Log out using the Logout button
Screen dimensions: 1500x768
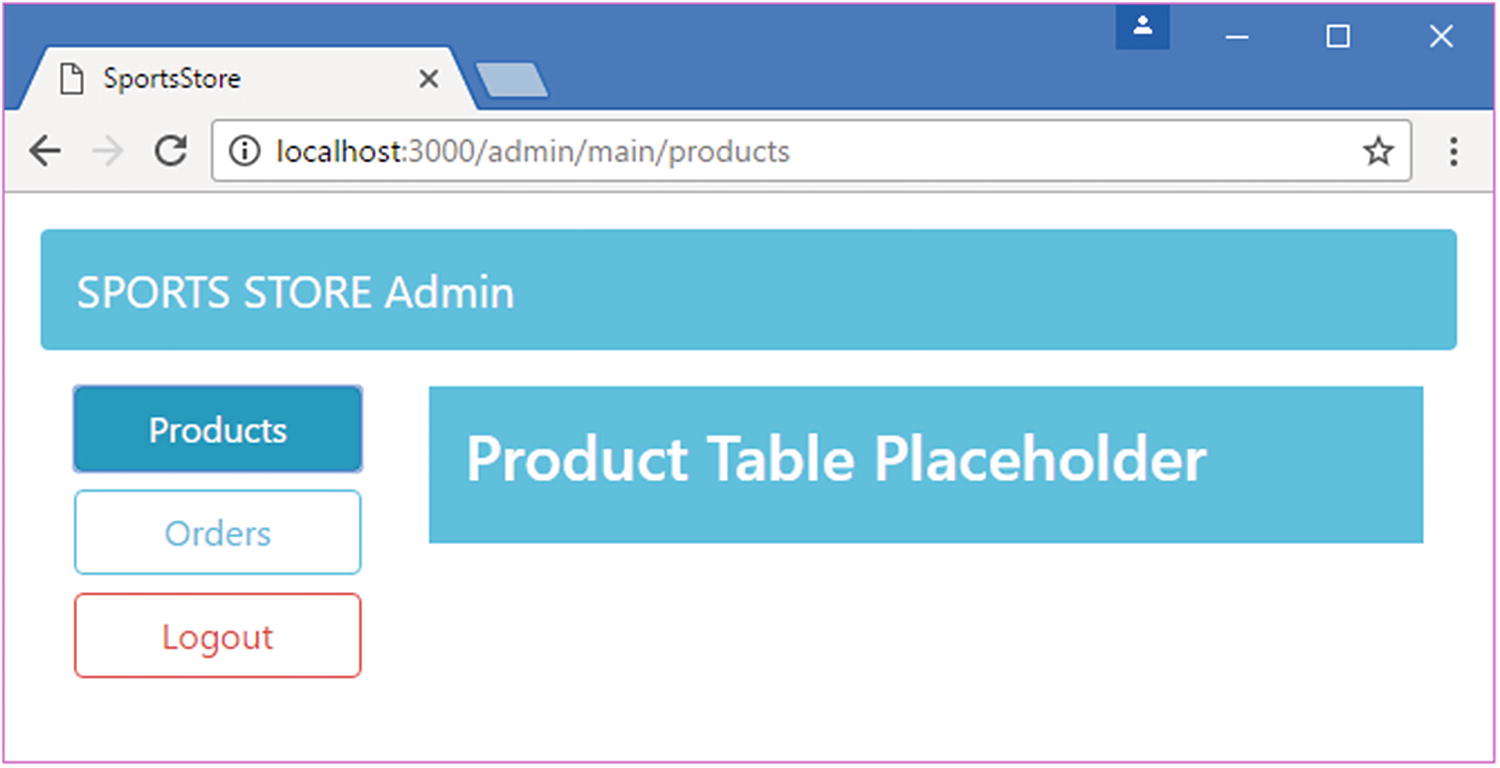(x=218, y=636)
